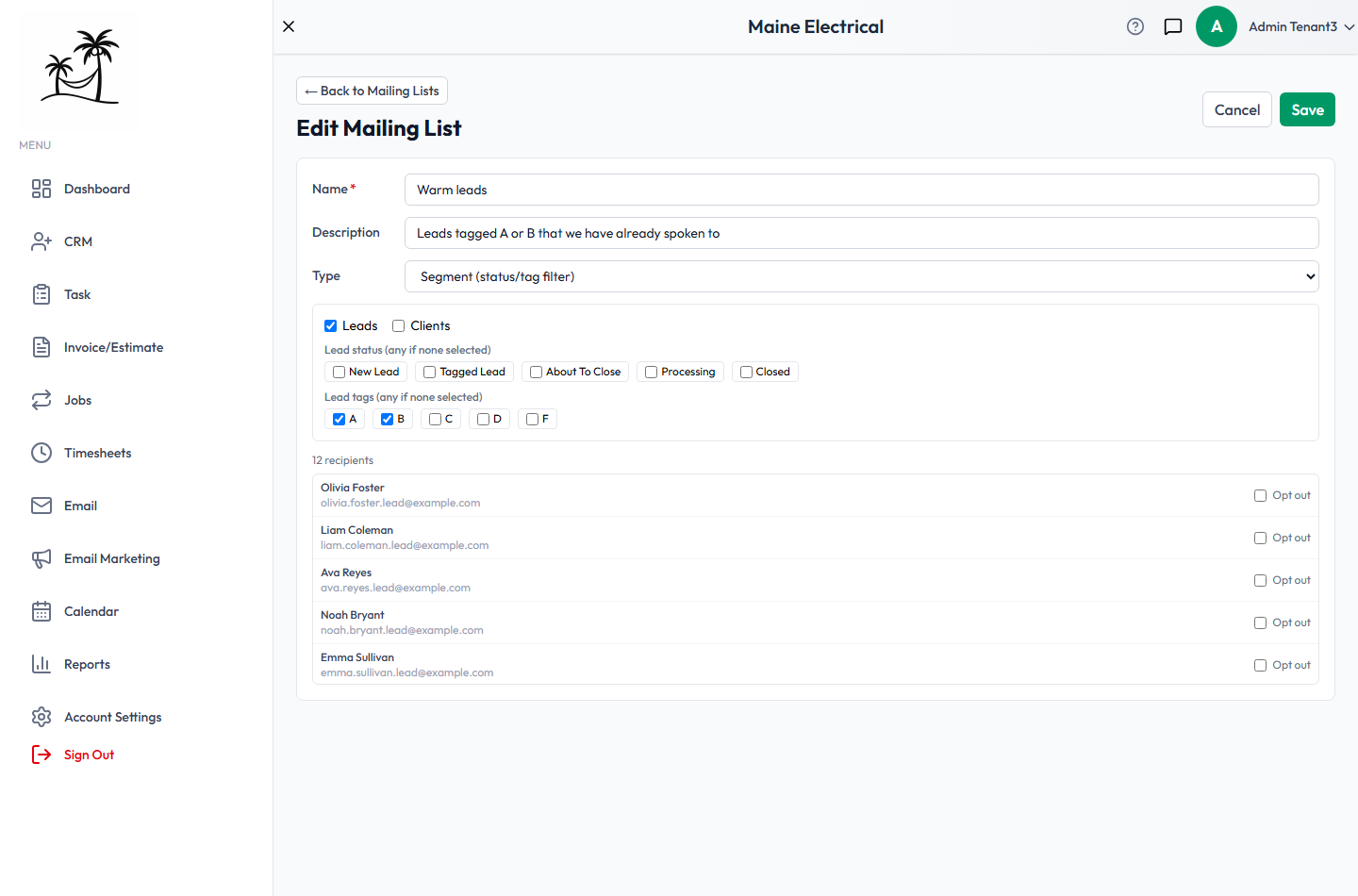Screen dimensions: 1358x896
Task: Click the Email envelope icon
Action: point(41,506)
